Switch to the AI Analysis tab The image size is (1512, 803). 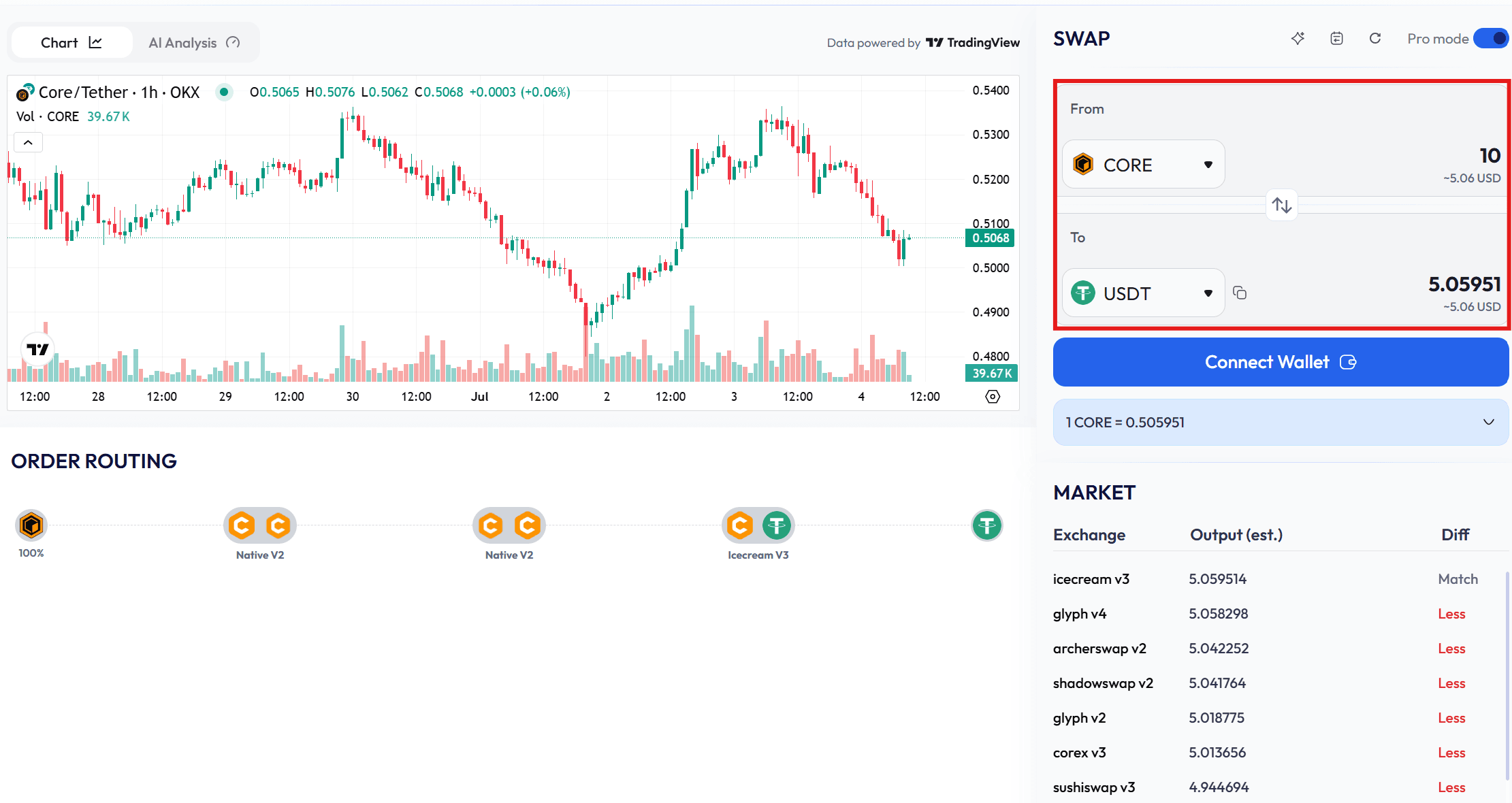click(194, 43)
